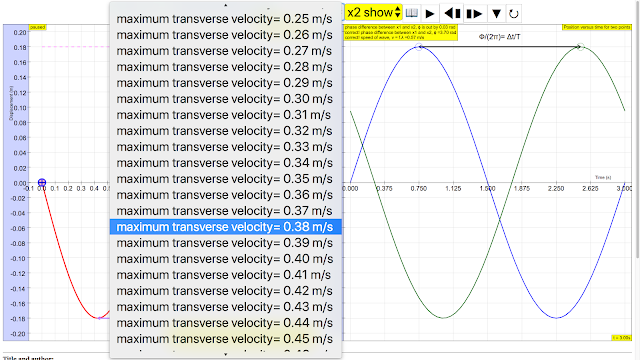Choose maximum transverse velocity= 0.40 m/s
The image size is (640, 360).
(x=225, y=259)
